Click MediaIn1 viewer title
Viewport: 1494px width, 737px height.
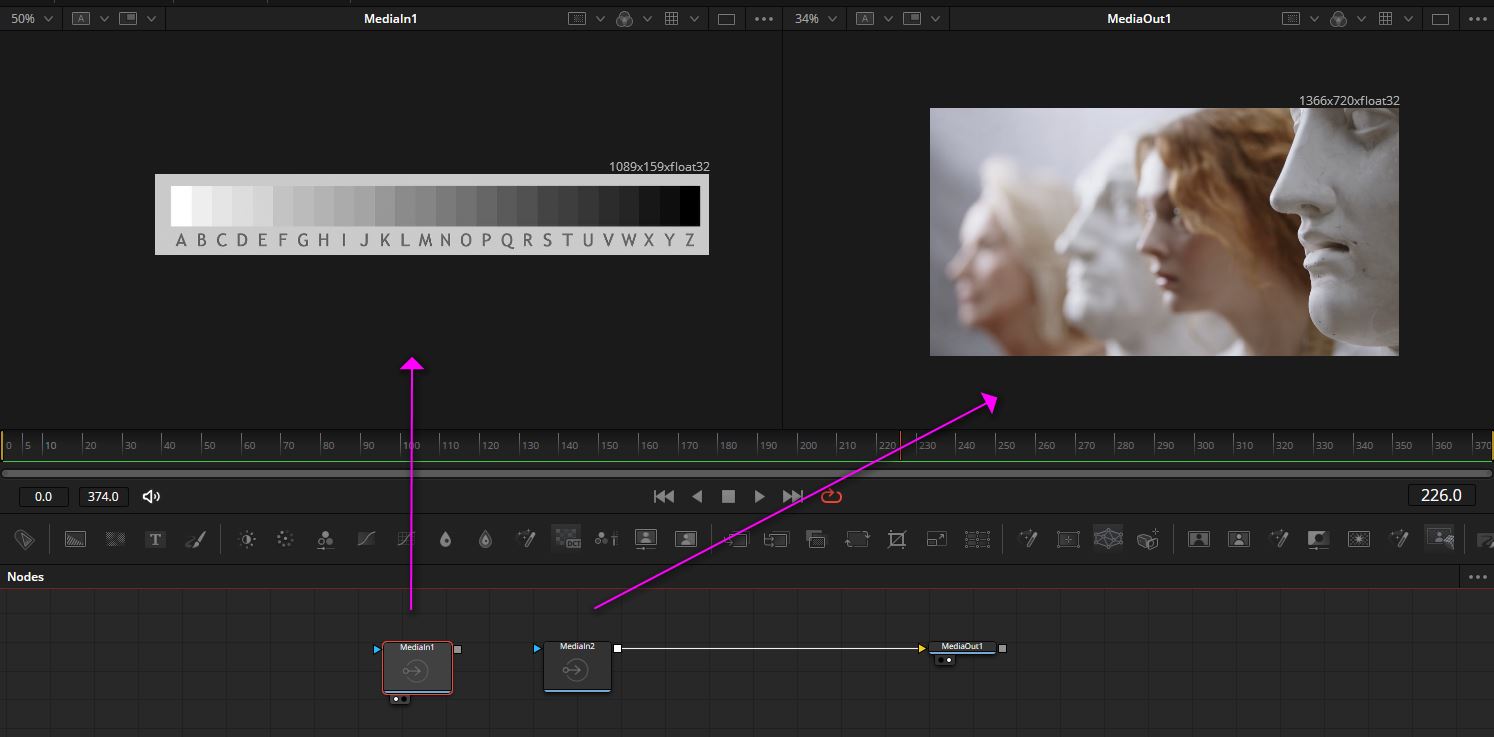[390, 19]
